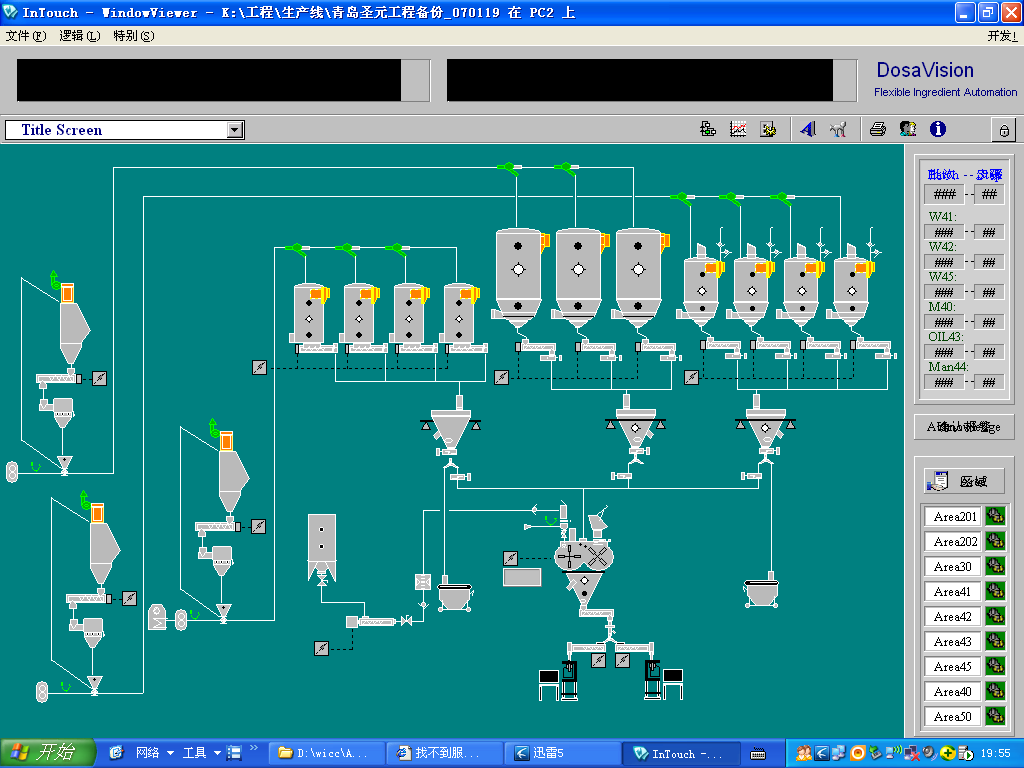Expand the Title Screen dropdown arrow

[x=235, y=130]
